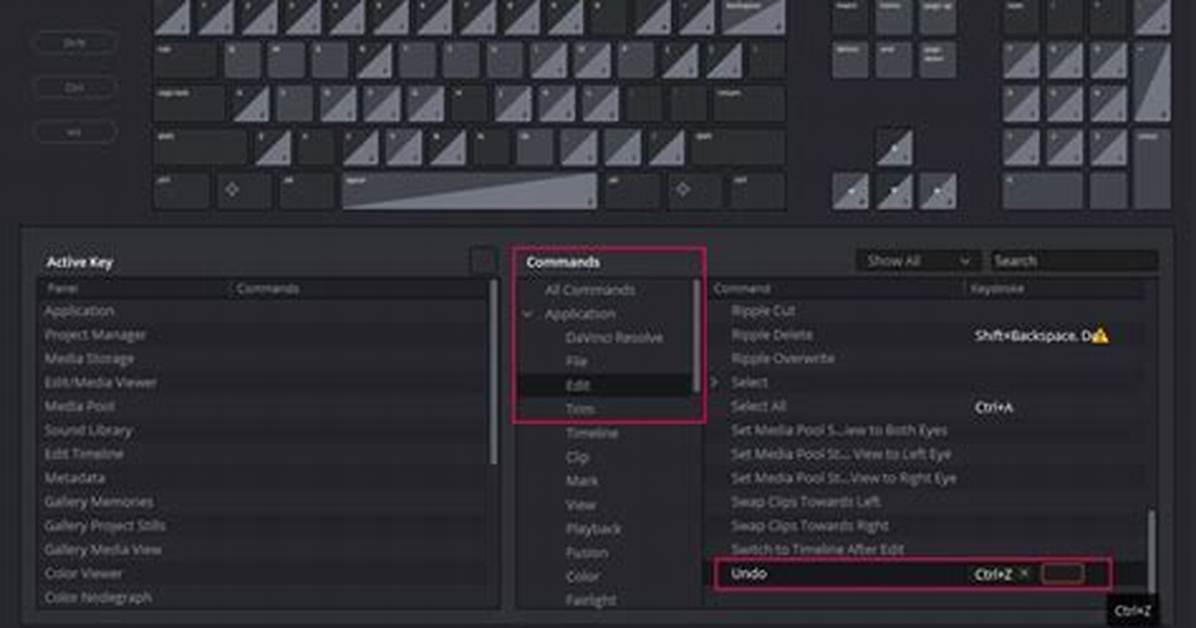Screen dimensions: 1196x628
Task: Open the Show All filter dropdown
Action: tap(918, 261)
